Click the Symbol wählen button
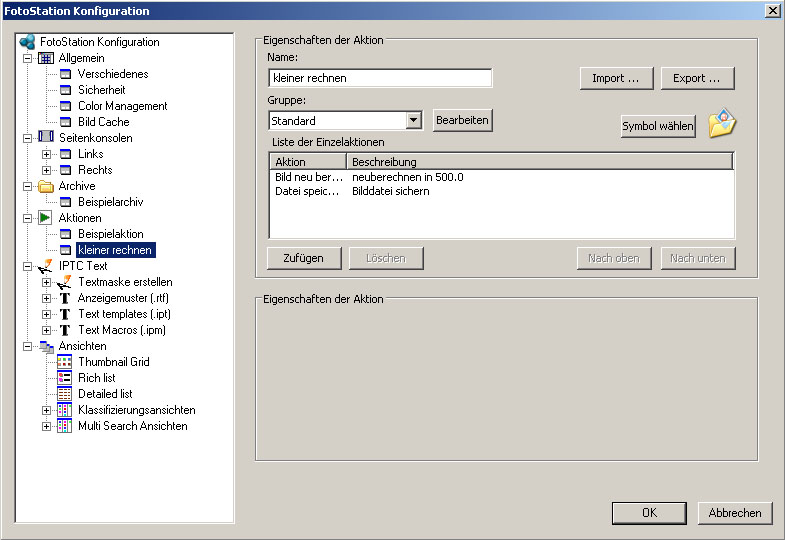This screenshot has width=785, height=540. (x=658, y=126)
